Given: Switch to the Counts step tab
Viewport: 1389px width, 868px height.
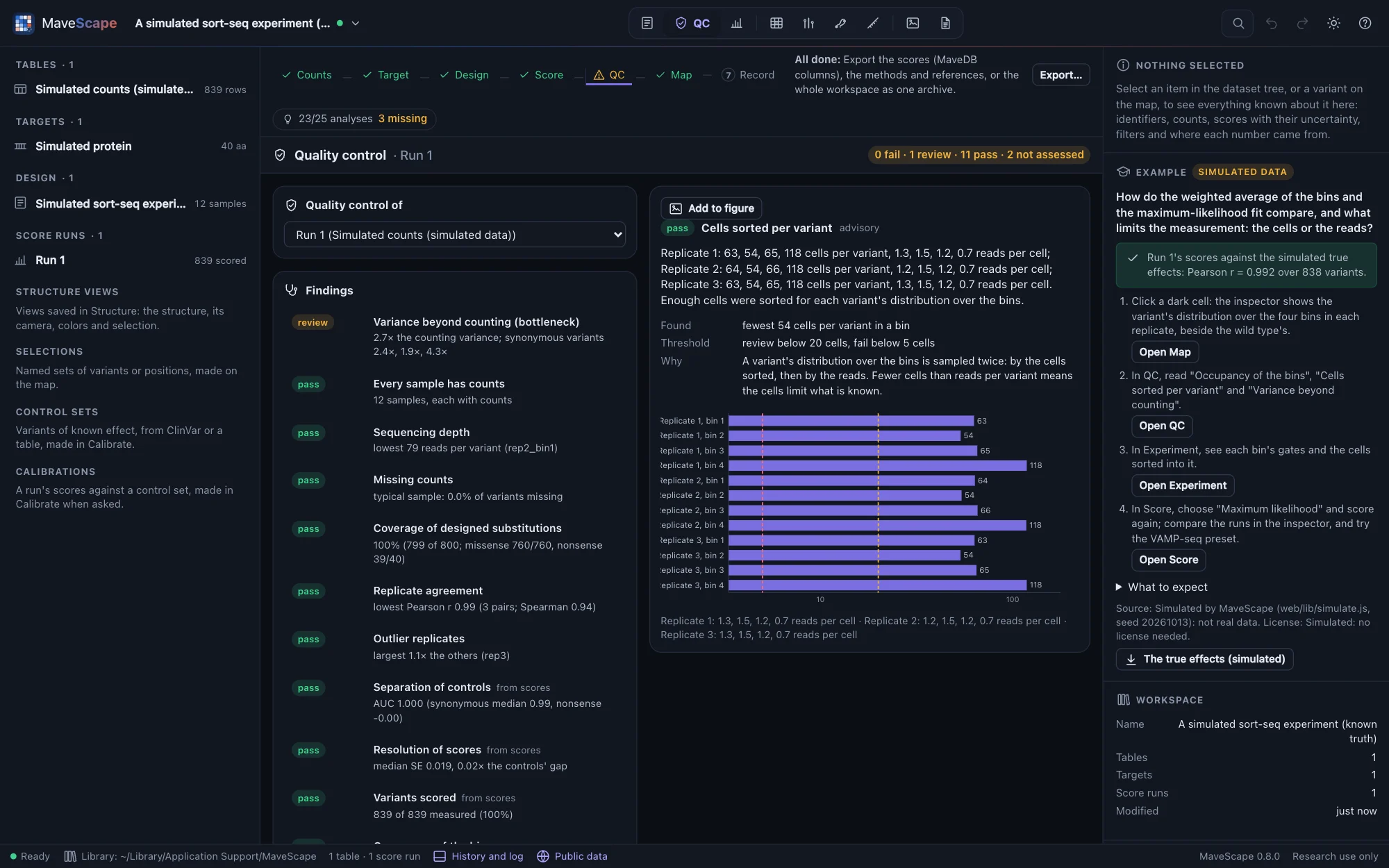Looking at the screenshot, I should tap(306, 75).
